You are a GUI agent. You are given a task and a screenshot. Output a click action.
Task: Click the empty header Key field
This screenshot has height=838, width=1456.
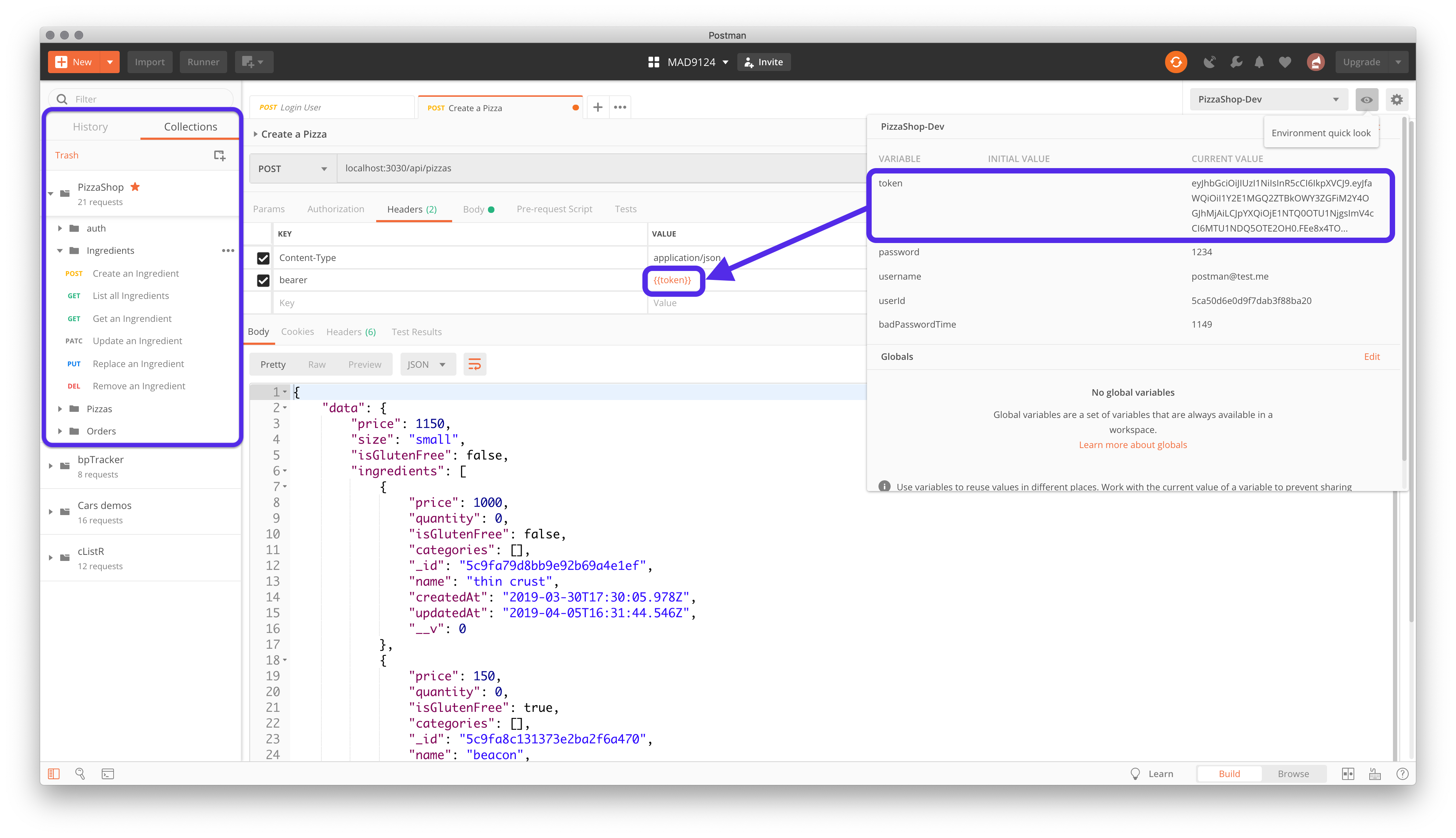pos(460,303)
